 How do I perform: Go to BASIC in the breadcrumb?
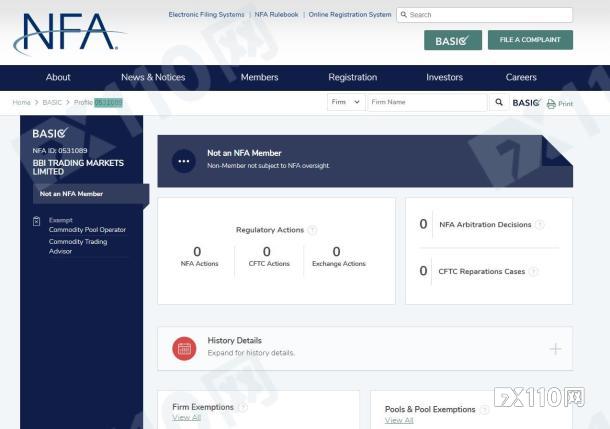point(52,102)
